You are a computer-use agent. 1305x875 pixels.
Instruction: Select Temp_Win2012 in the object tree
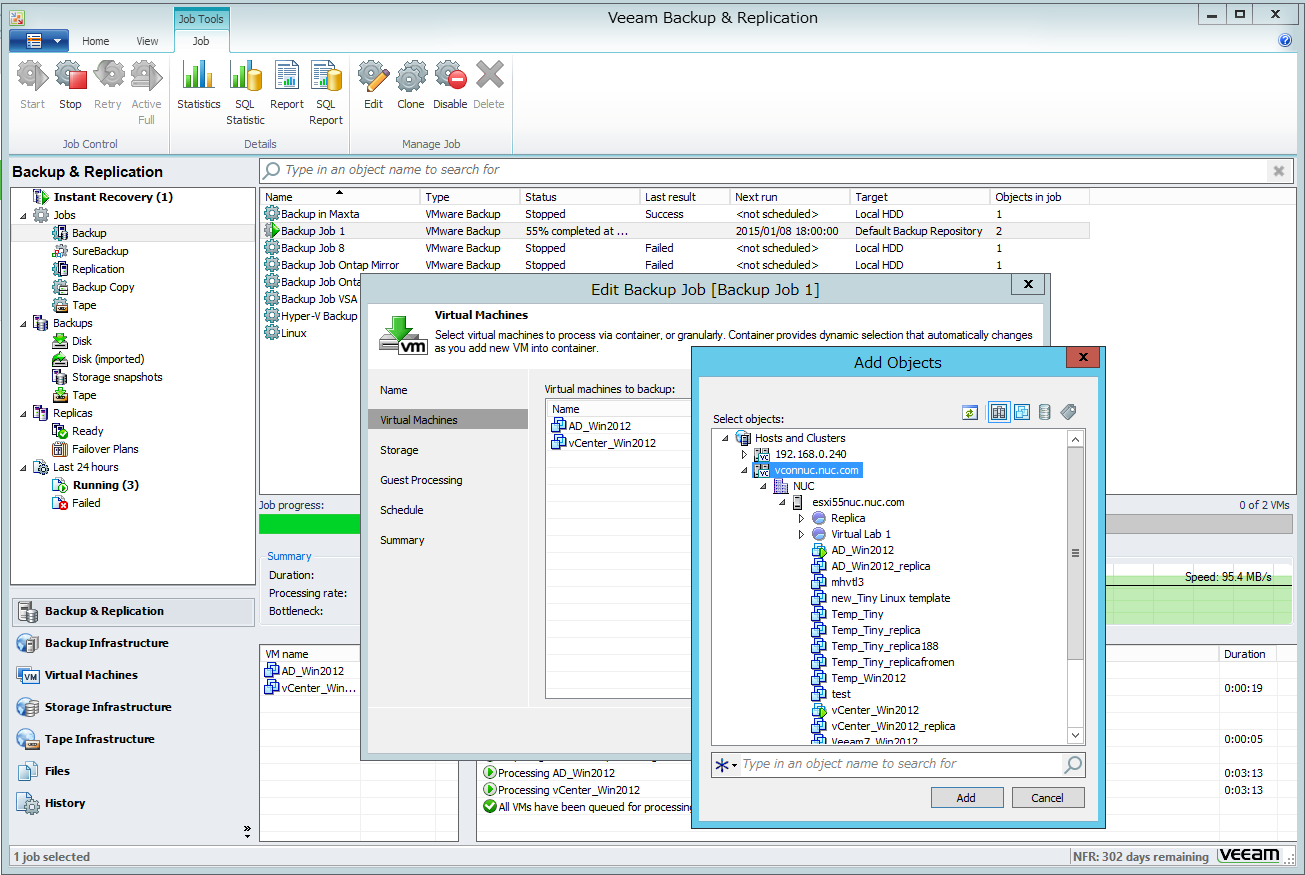point(868,678)
